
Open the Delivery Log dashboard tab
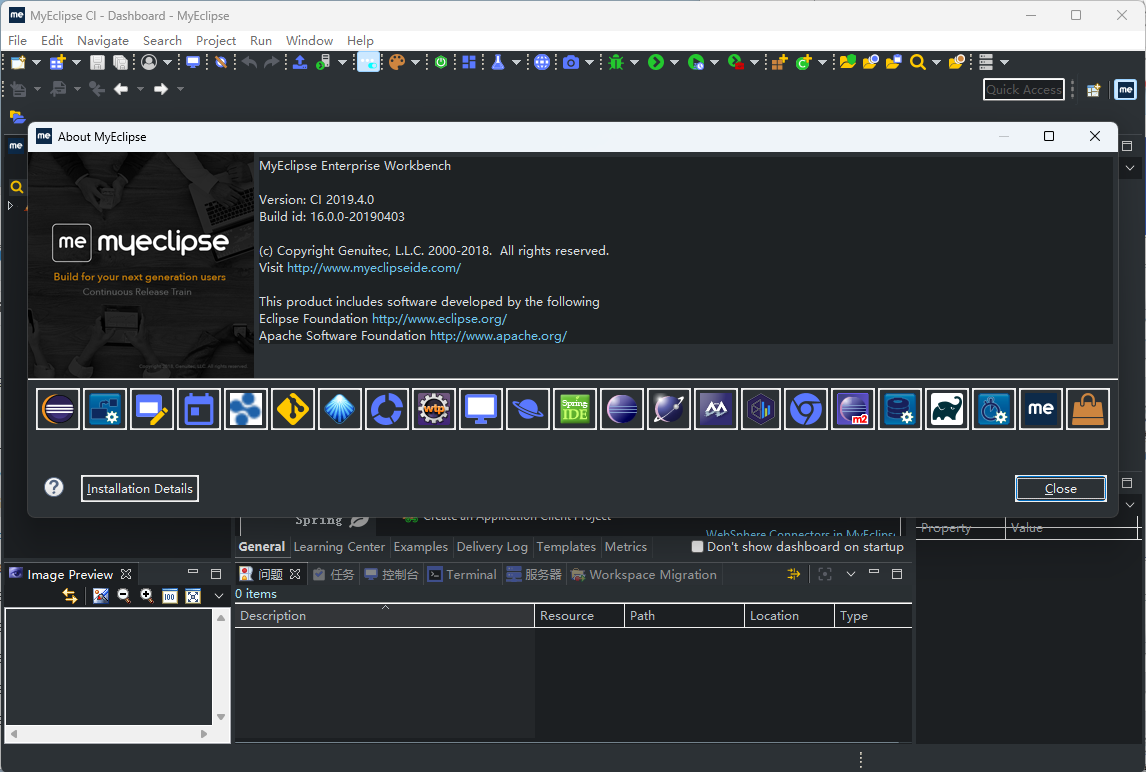click(x=492, y=547)
